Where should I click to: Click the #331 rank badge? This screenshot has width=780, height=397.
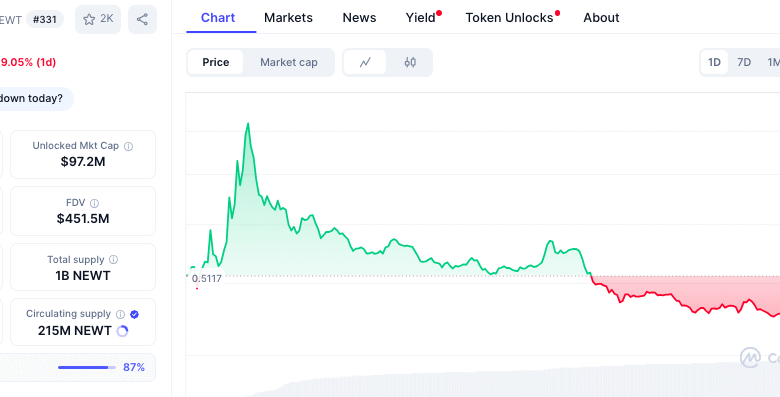(x=45, y=19)
